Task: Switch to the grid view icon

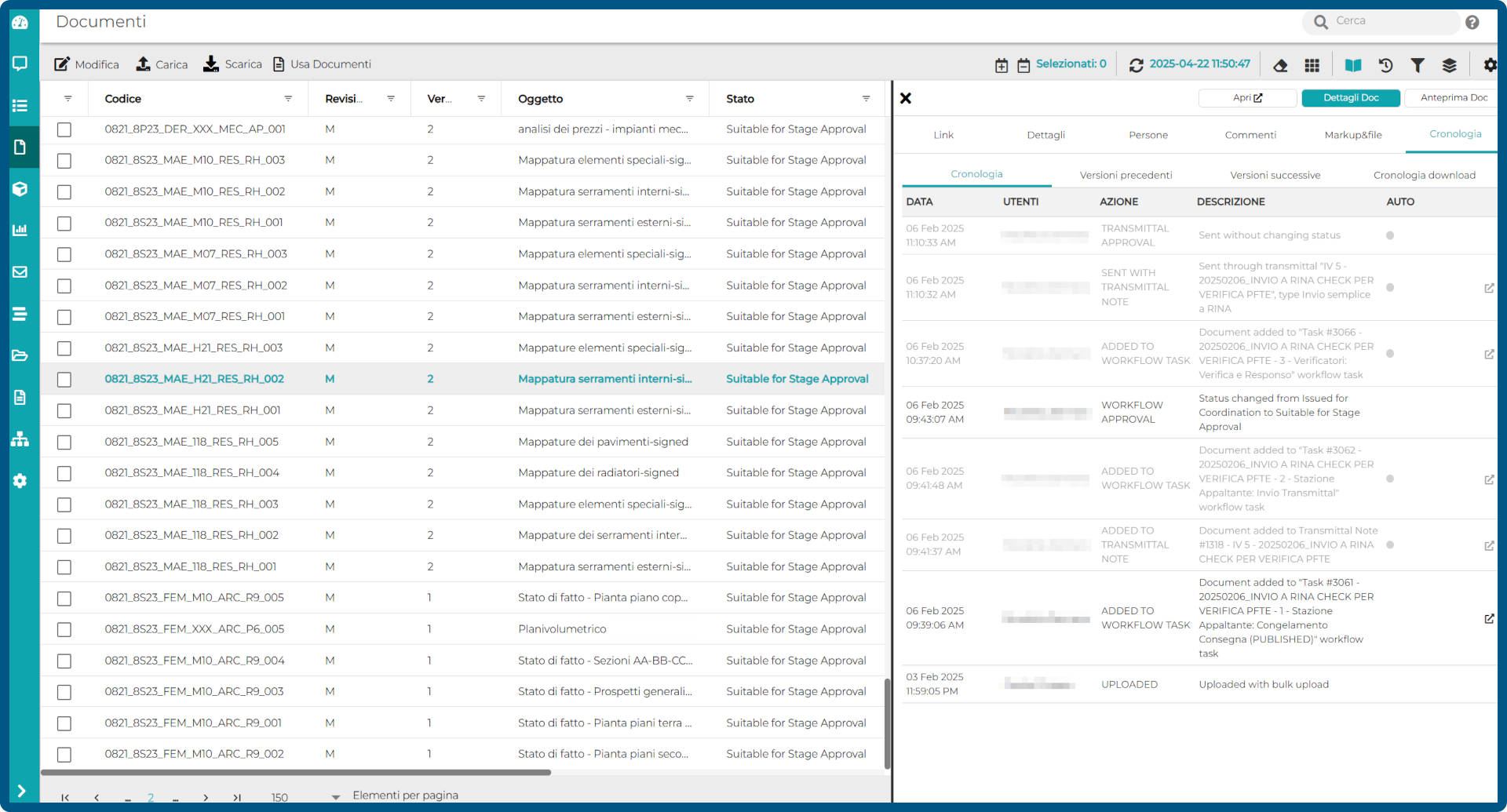Action: pyautogui.click(x=1312, y=65)
